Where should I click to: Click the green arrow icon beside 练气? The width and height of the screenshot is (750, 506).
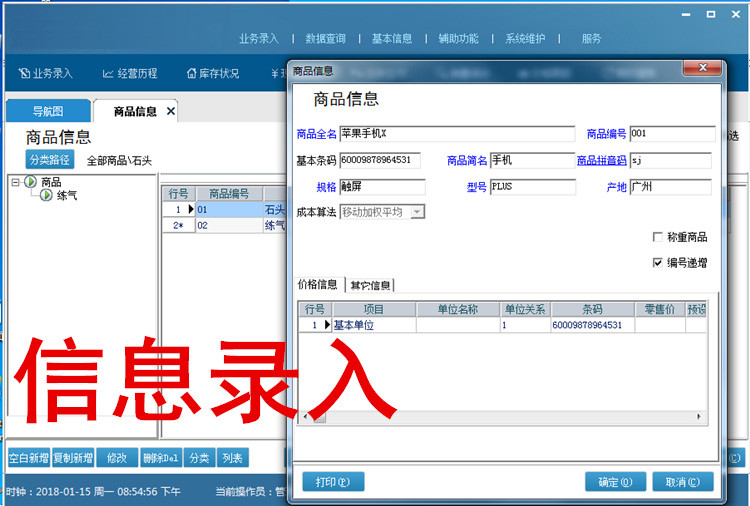[x=45, y=195]
